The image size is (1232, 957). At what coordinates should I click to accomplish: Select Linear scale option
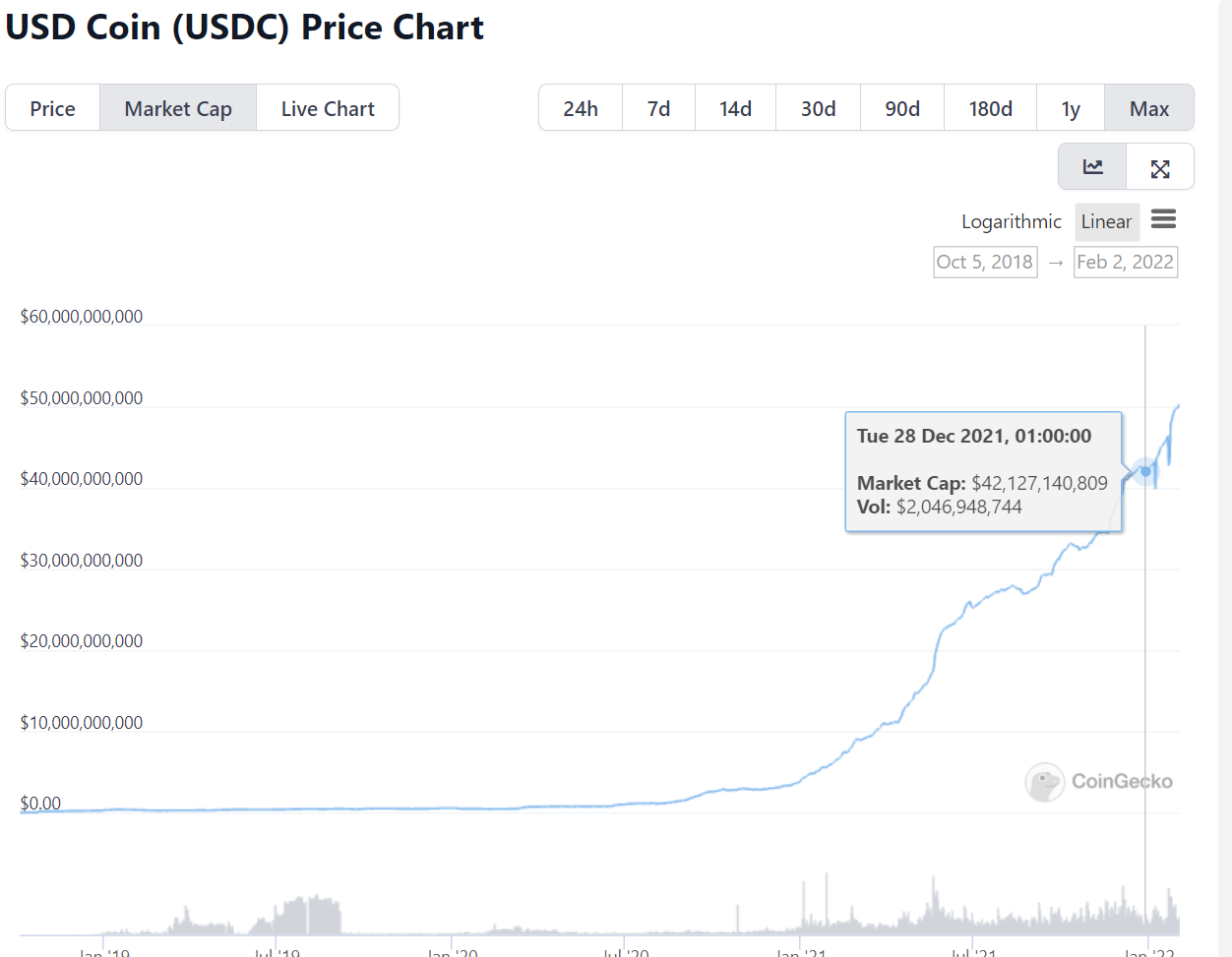click(x=1106, y=221)
